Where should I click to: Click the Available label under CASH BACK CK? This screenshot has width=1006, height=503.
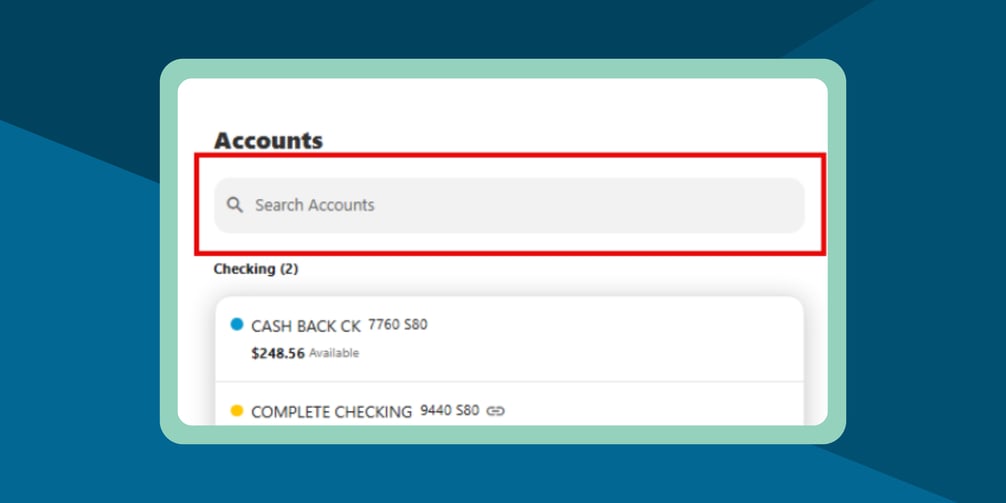tap(334, 353)
